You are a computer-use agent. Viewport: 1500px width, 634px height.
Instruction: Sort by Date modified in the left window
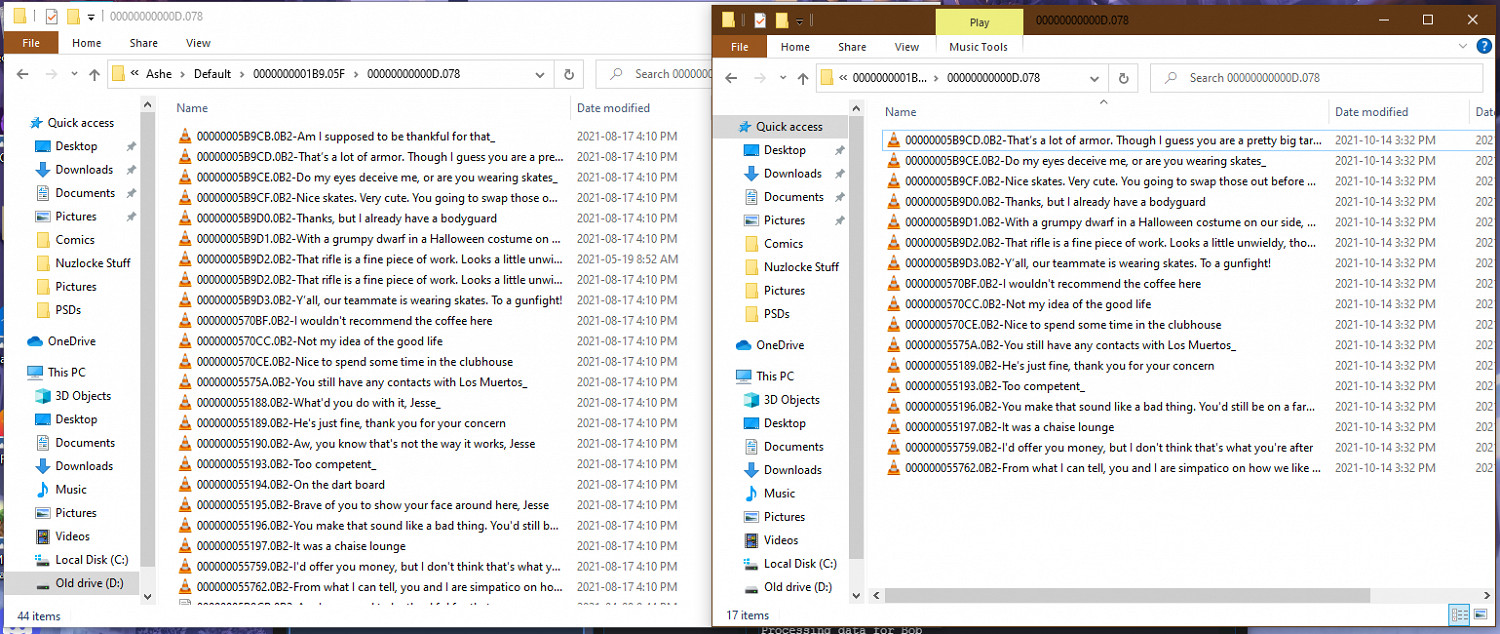tap(613, 108)
